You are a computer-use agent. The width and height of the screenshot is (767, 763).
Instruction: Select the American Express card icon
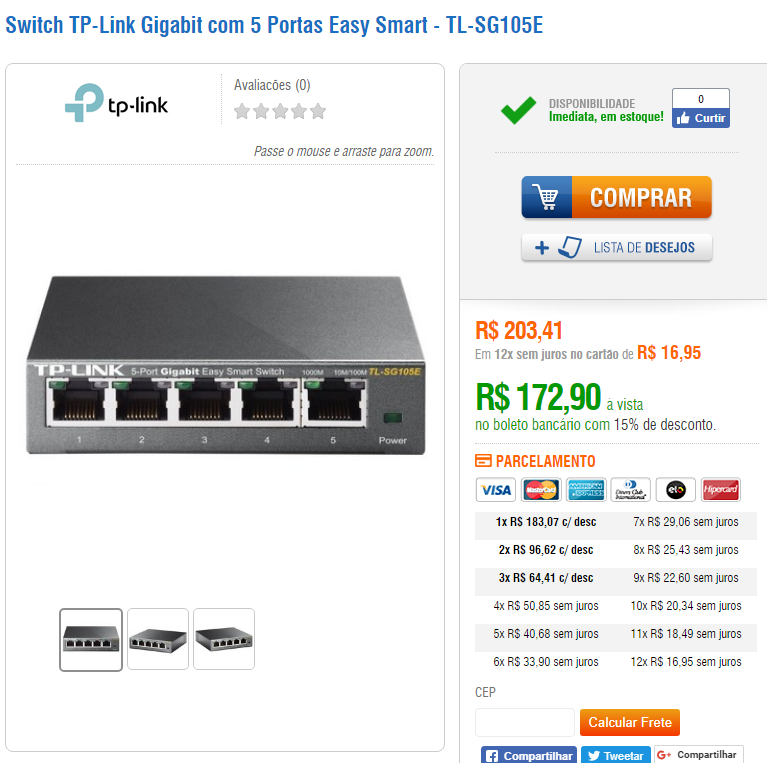coord(586,490)
